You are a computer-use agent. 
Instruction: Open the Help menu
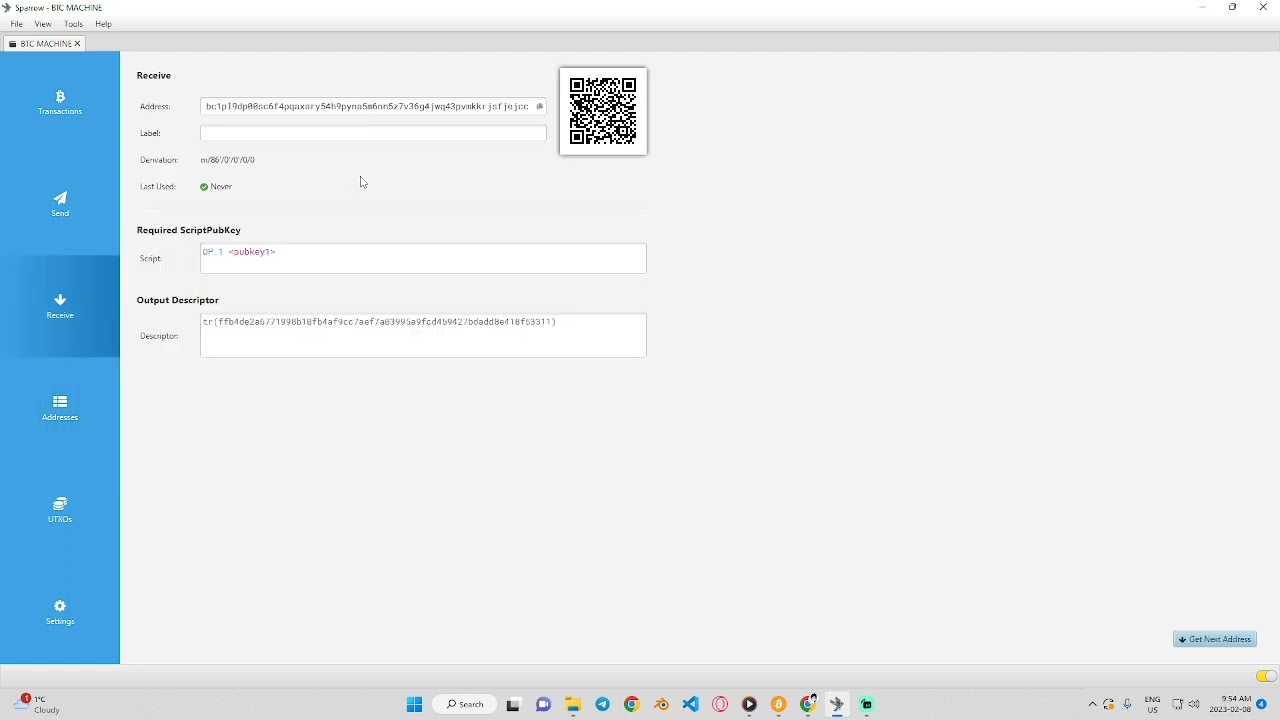click(103, 24)
